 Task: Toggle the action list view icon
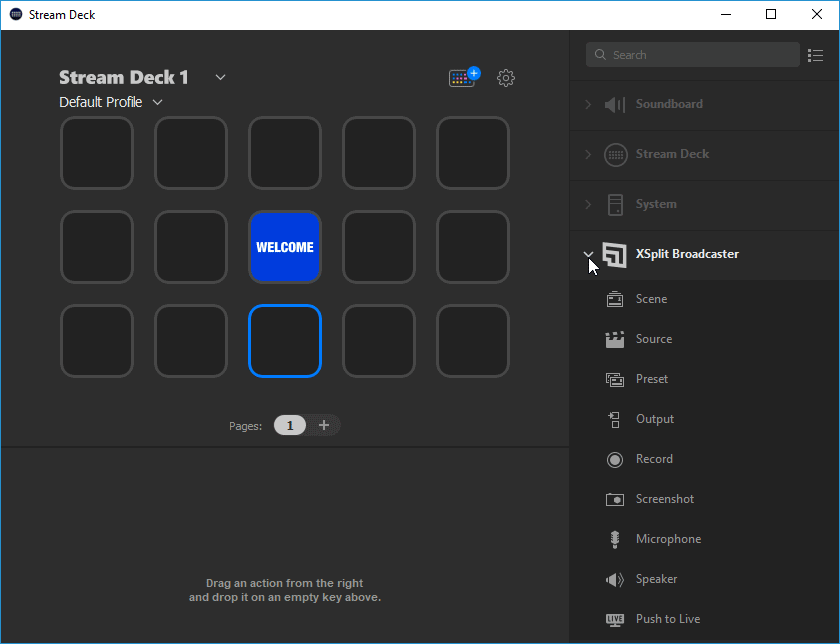point(815,55)
